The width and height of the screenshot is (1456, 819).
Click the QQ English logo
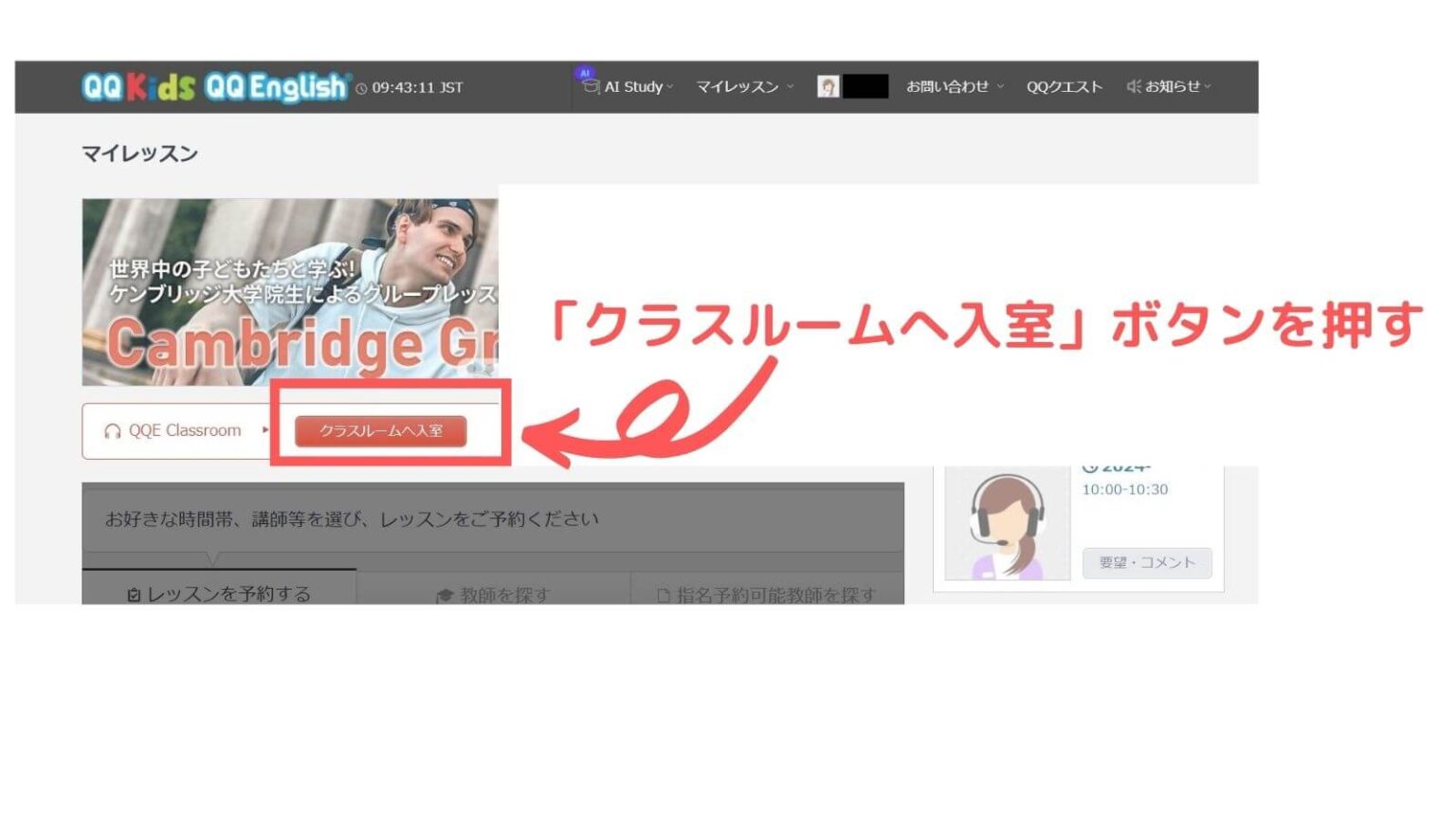click(x=278, y=85)
